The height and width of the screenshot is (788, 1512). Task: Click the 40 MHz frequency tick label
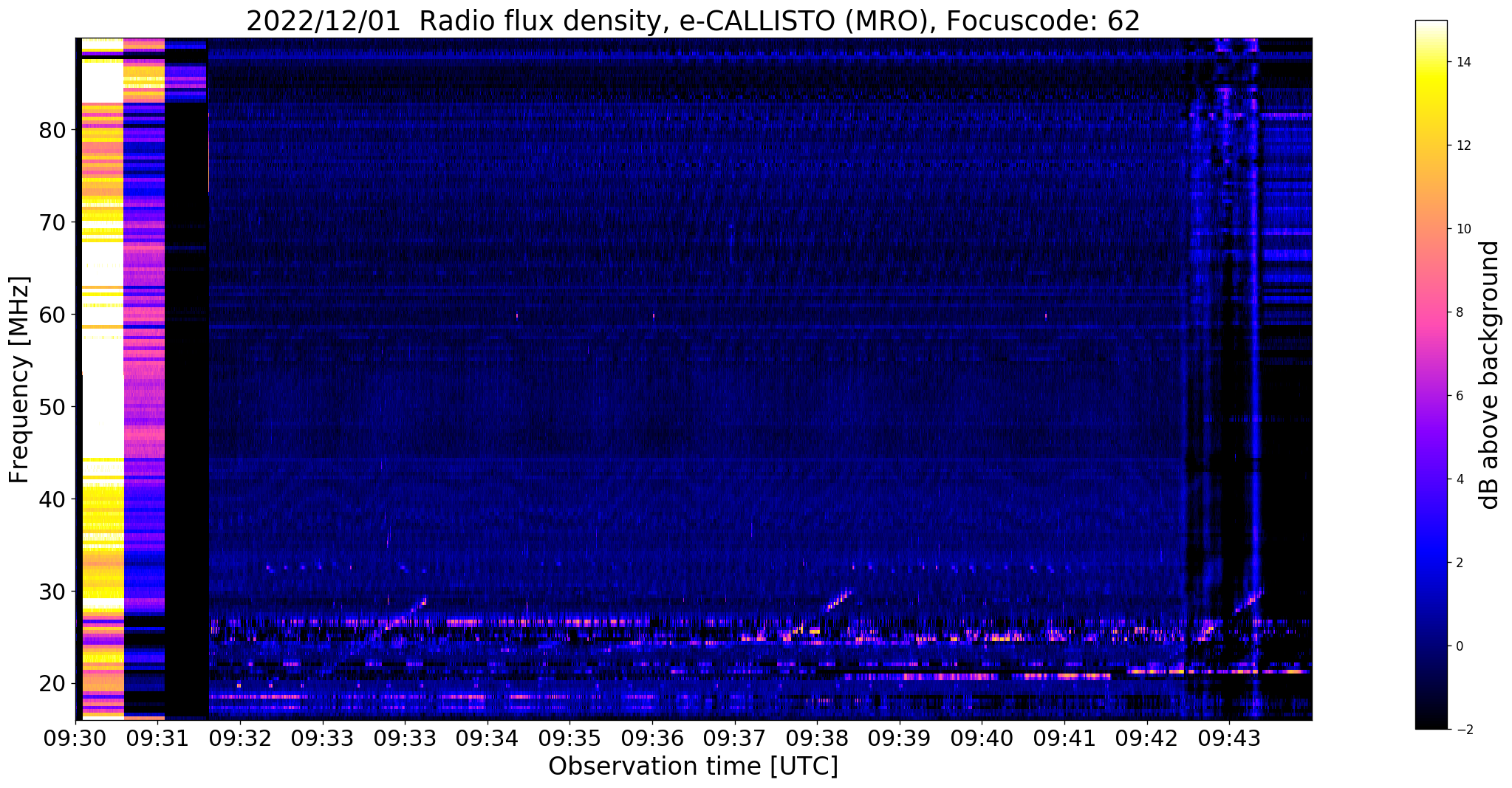[52, 499]
